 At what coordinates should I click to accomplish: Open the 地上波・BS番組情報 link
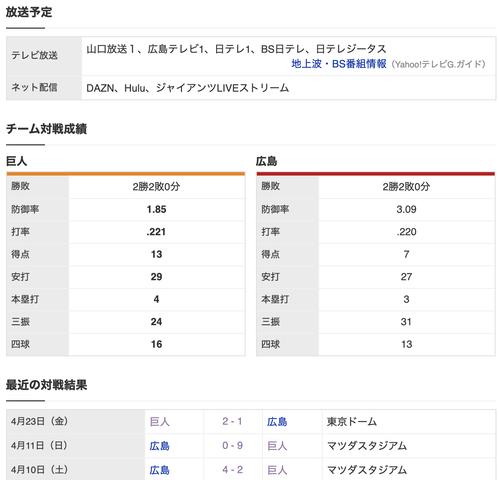pos(339,64)
